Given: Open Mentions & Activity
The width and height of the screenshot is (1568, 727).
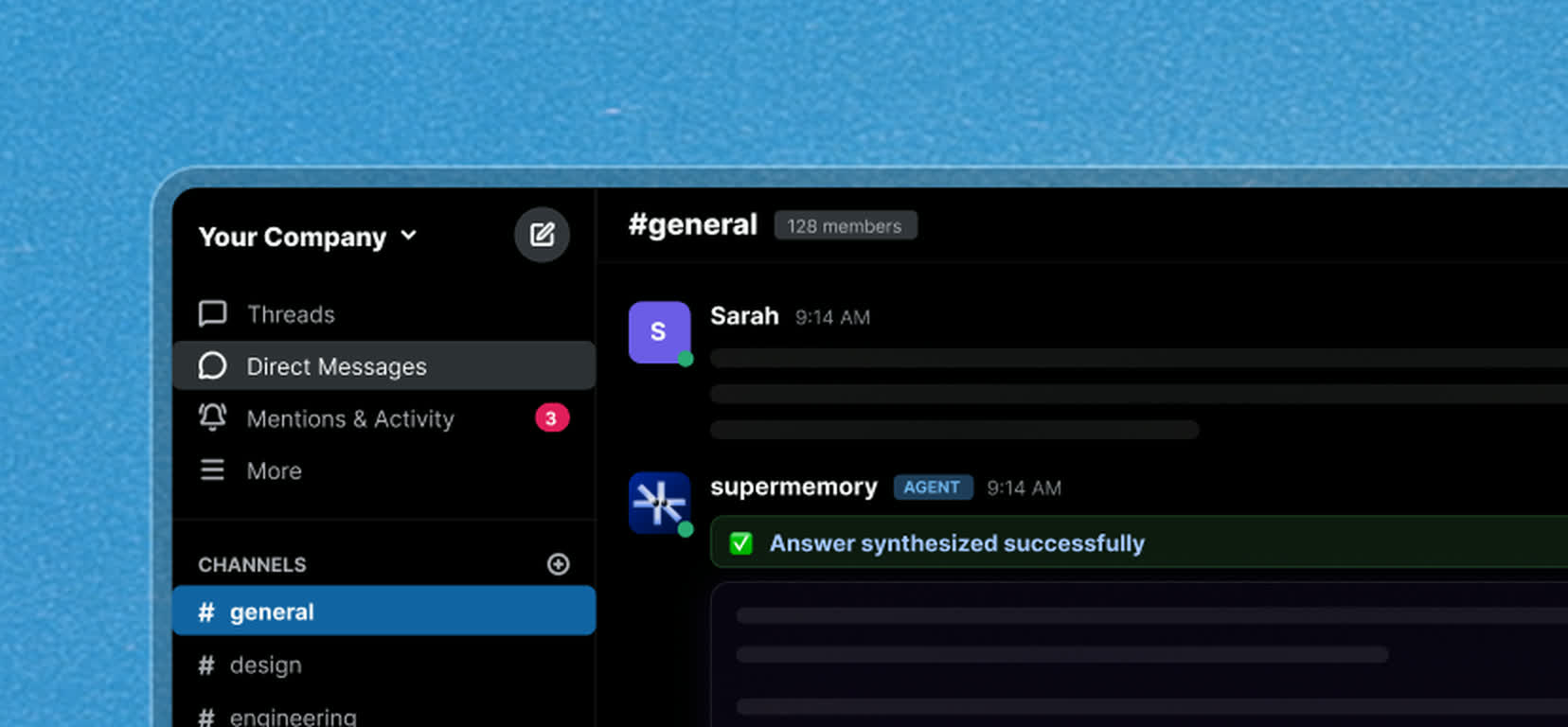Looking at the screenshot, I should [x=384, y=418].
